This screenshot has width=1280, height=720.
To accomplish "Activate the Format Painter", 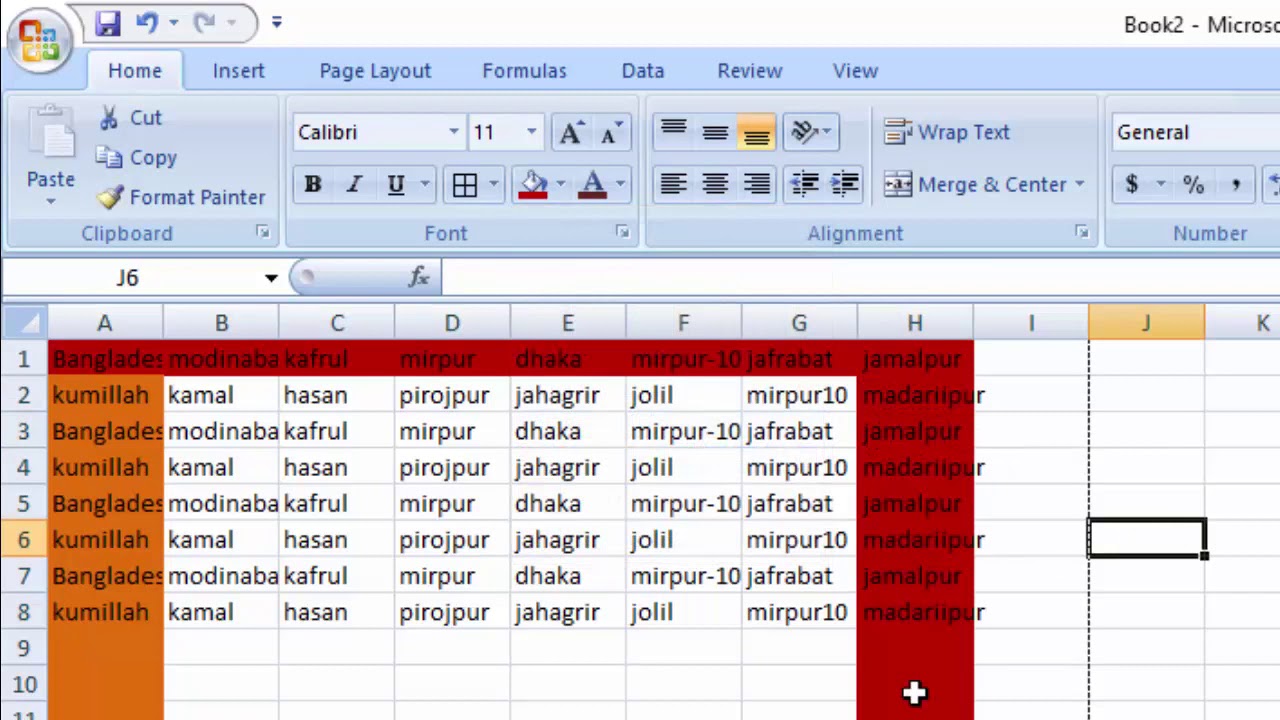I will coord(181,198).
